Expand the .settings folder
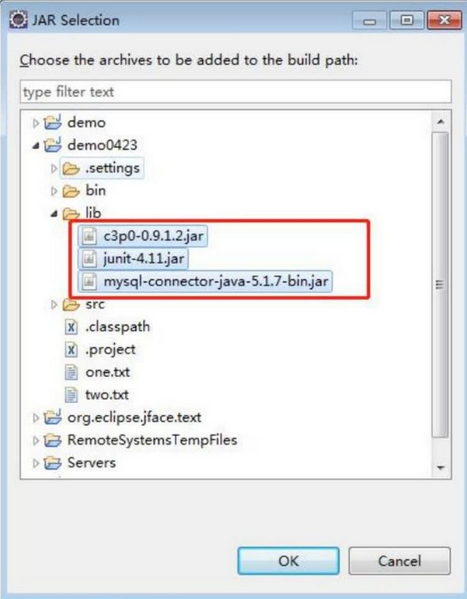The width and height of the screenshot is (467, 599). coord(54,168)
